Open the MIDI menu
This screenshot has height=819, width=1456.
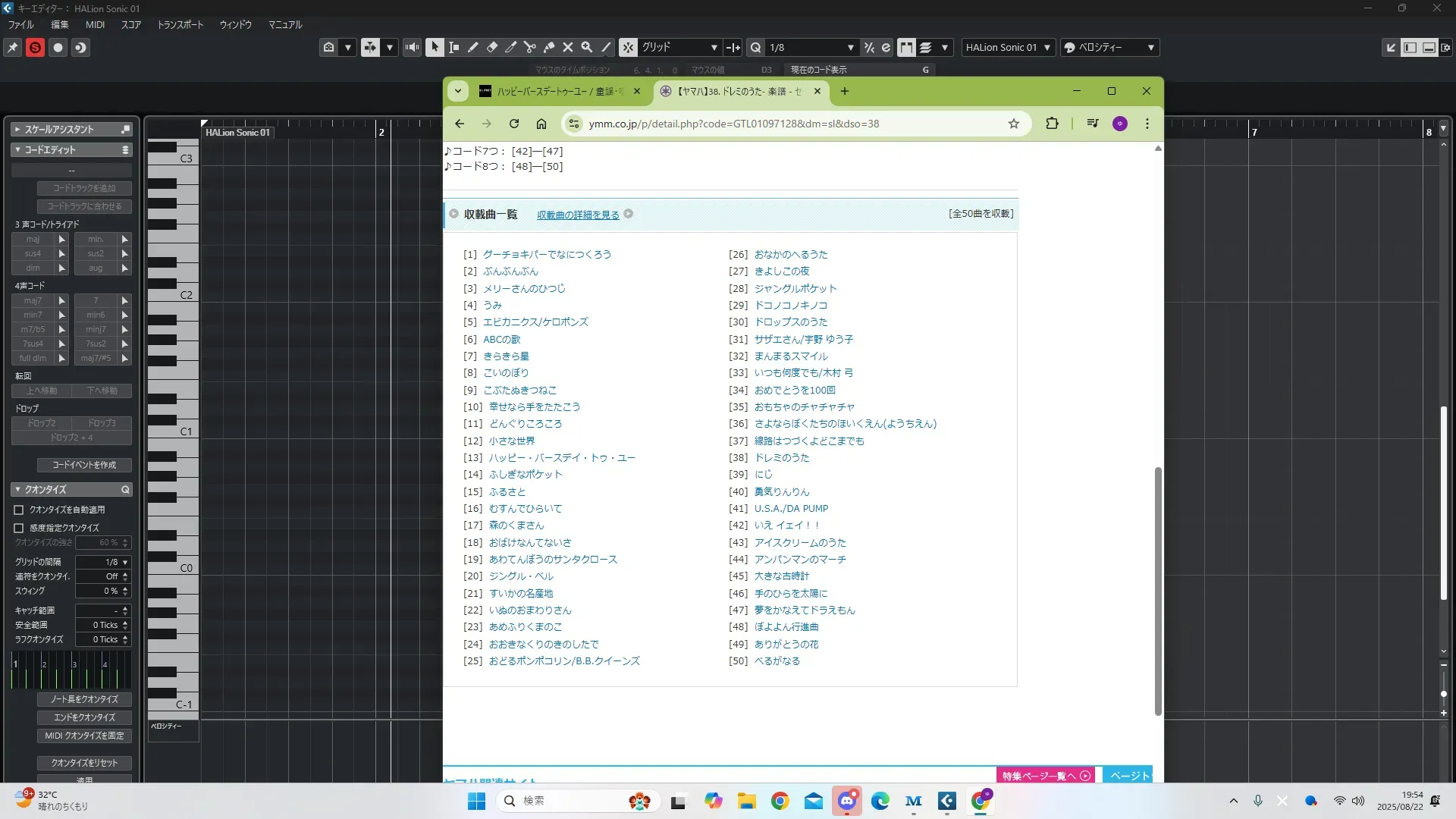(x=95, y=24)
